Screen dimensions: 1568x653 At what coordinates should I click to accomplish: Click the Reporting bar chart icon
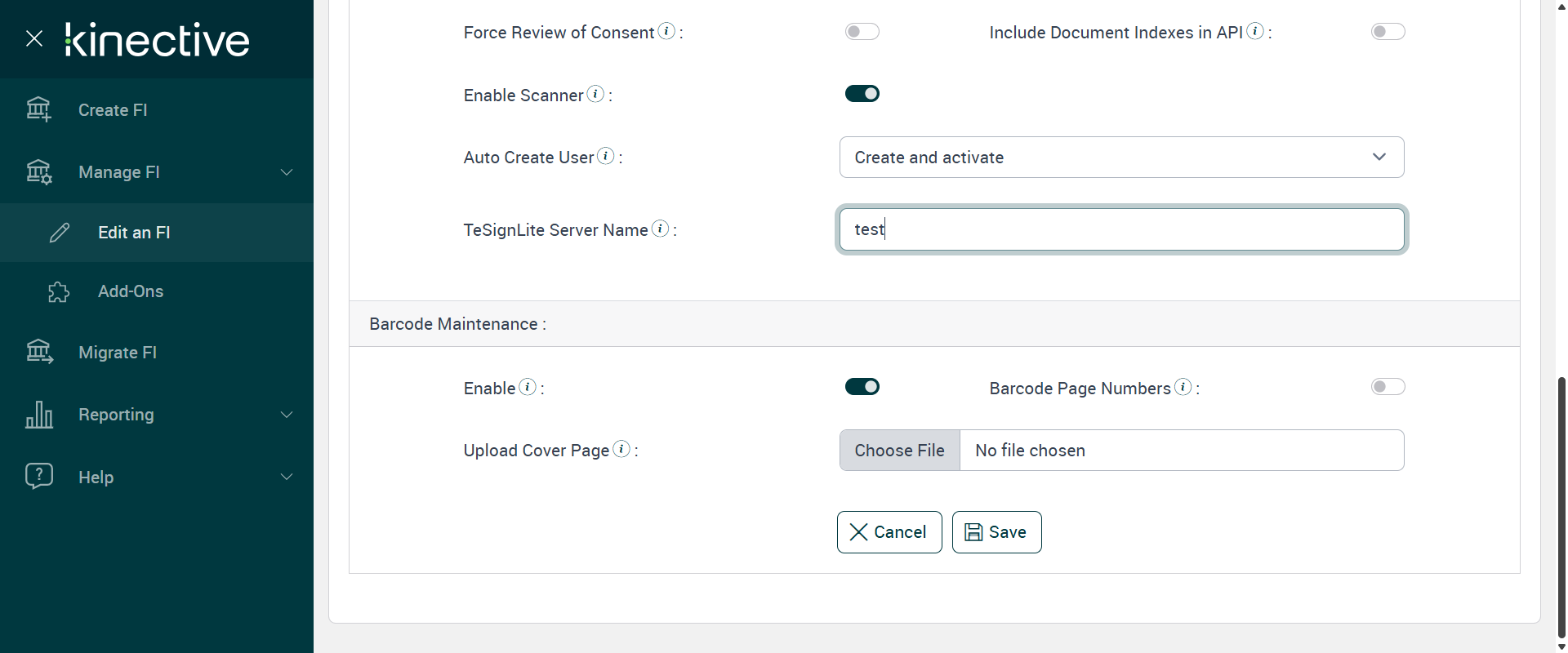39,415
